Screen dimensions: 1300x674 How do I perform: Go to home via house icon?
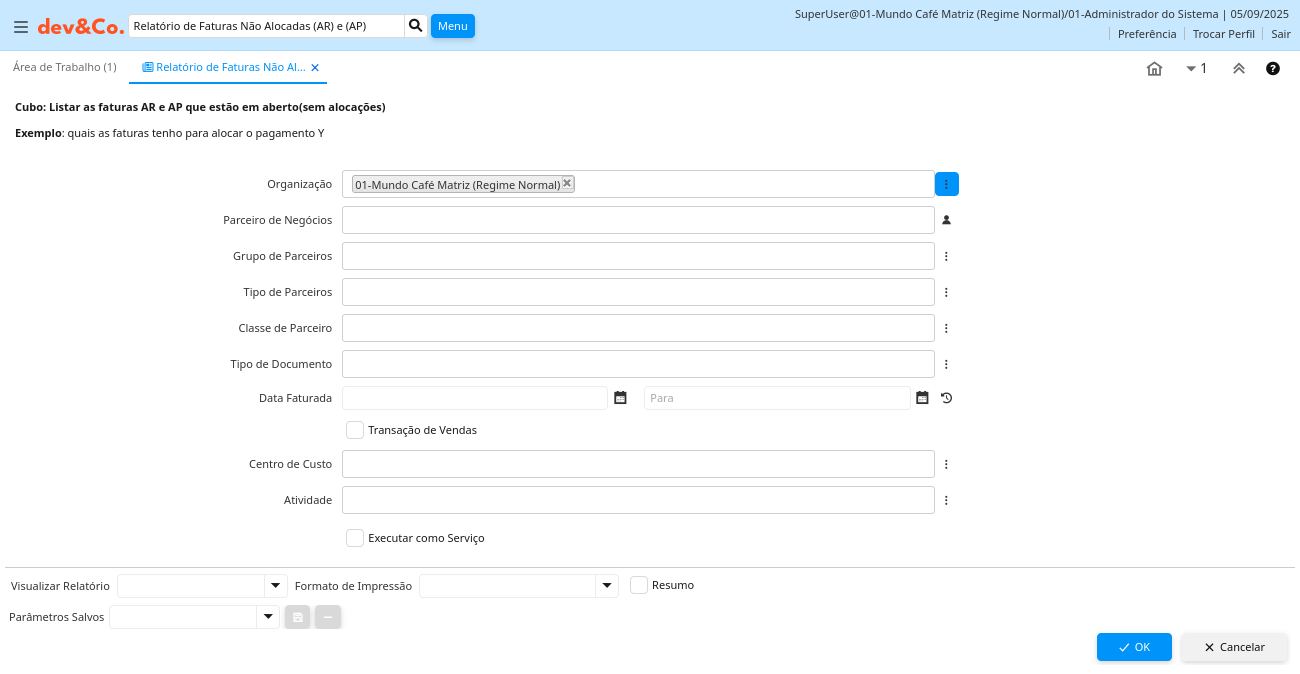pos(1154,69)
